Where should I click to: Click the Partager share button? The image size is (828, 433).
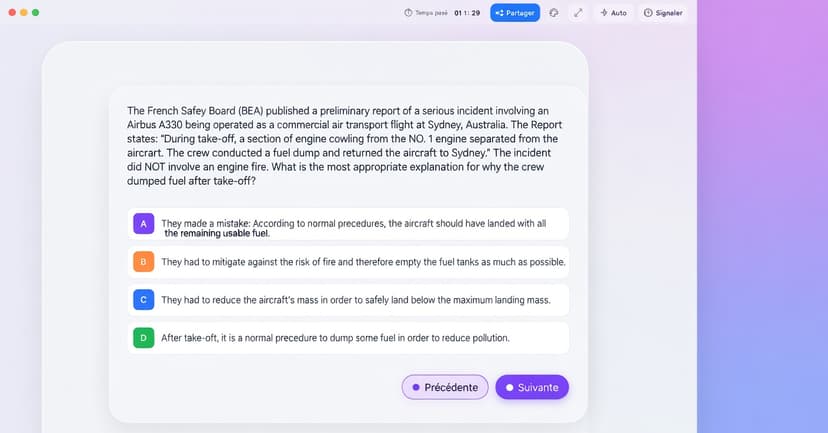pyautogui.click(x=515, y=13)
